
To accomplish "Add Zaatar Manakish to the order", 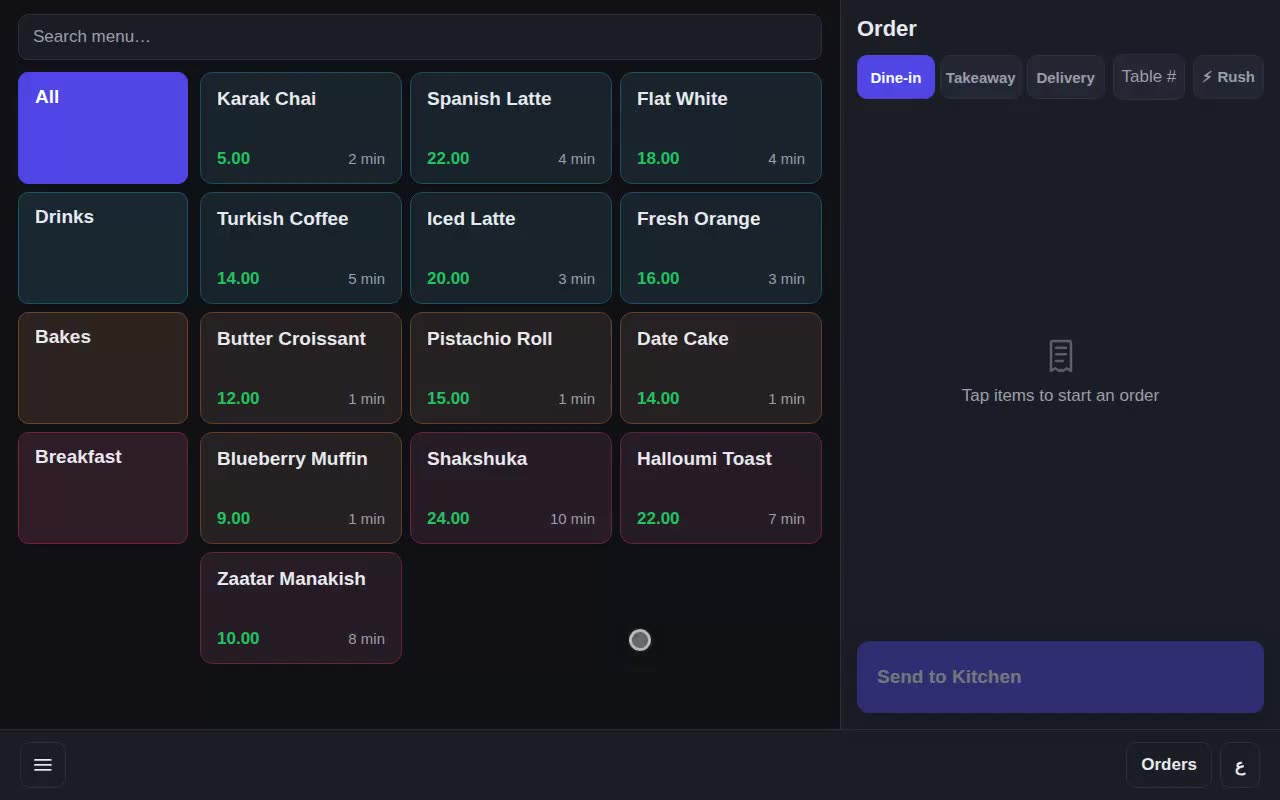I will point(301,608).
